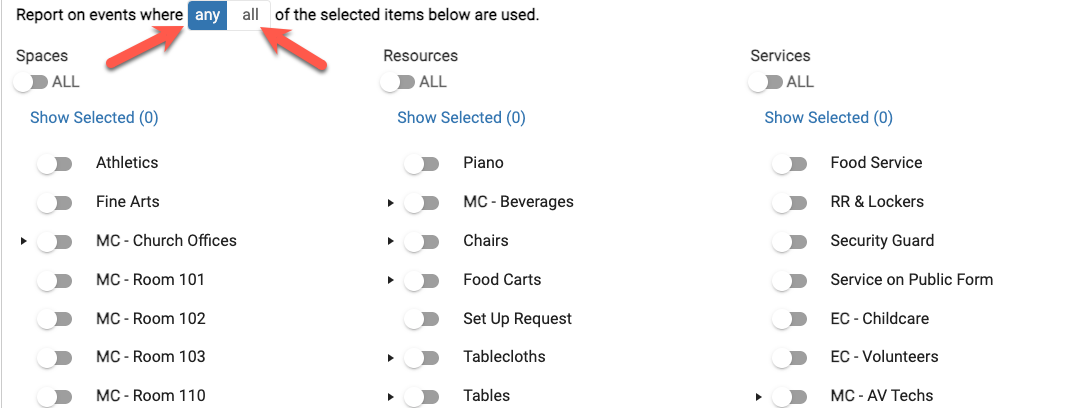
Task: Expand the Chairs resource group
Action: tap(391, 242)
